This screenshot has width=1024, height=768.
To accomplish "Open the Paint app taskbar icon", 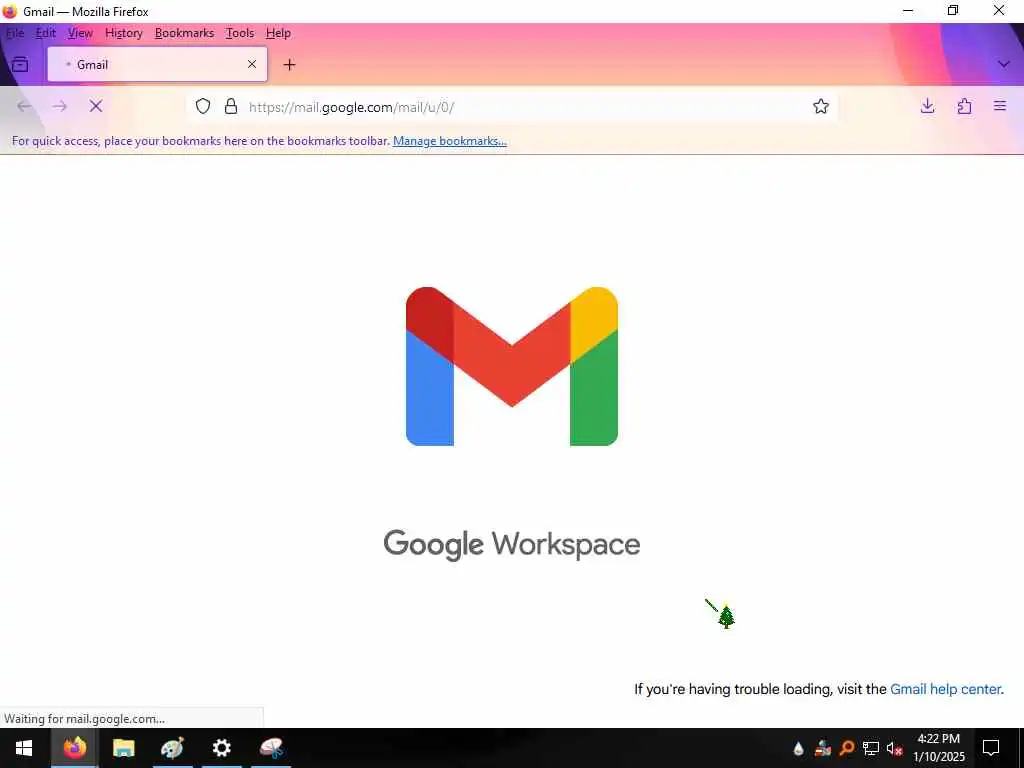I will pos(172,748).
